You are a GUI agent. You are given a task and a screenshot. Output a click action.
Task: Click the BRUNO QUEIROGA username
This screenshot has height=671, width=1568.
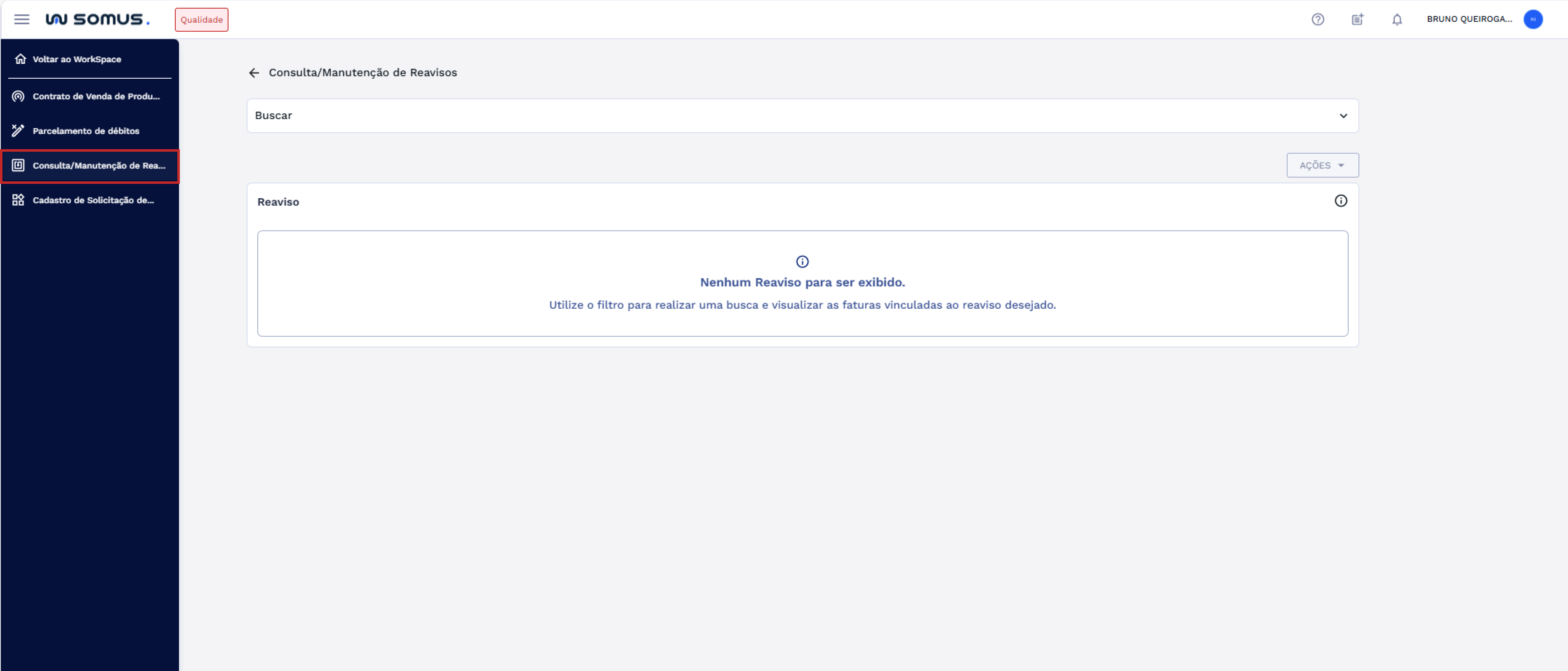click(x=1469, y=19)
